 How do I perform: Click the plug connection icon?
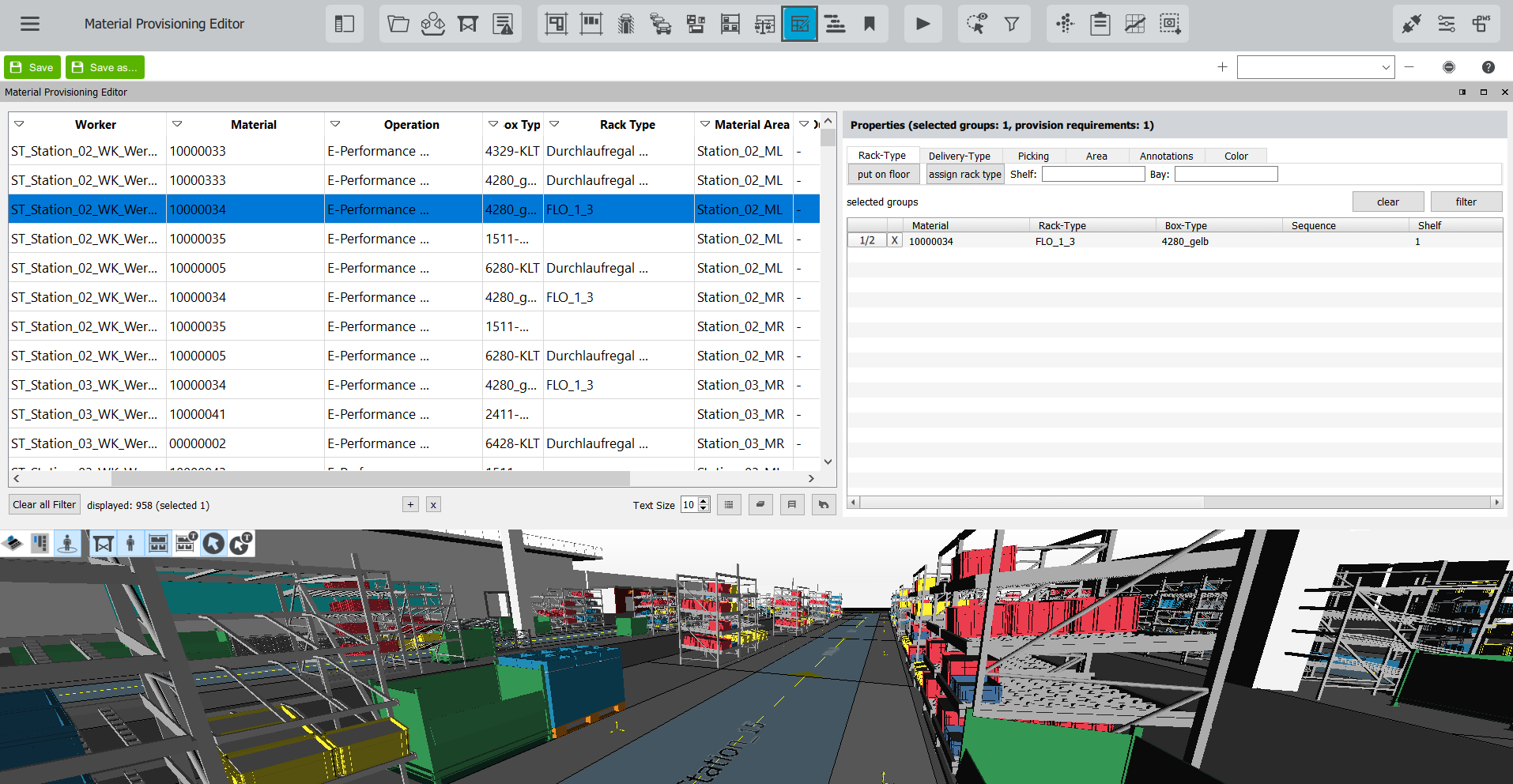[x=1412, y=24]
